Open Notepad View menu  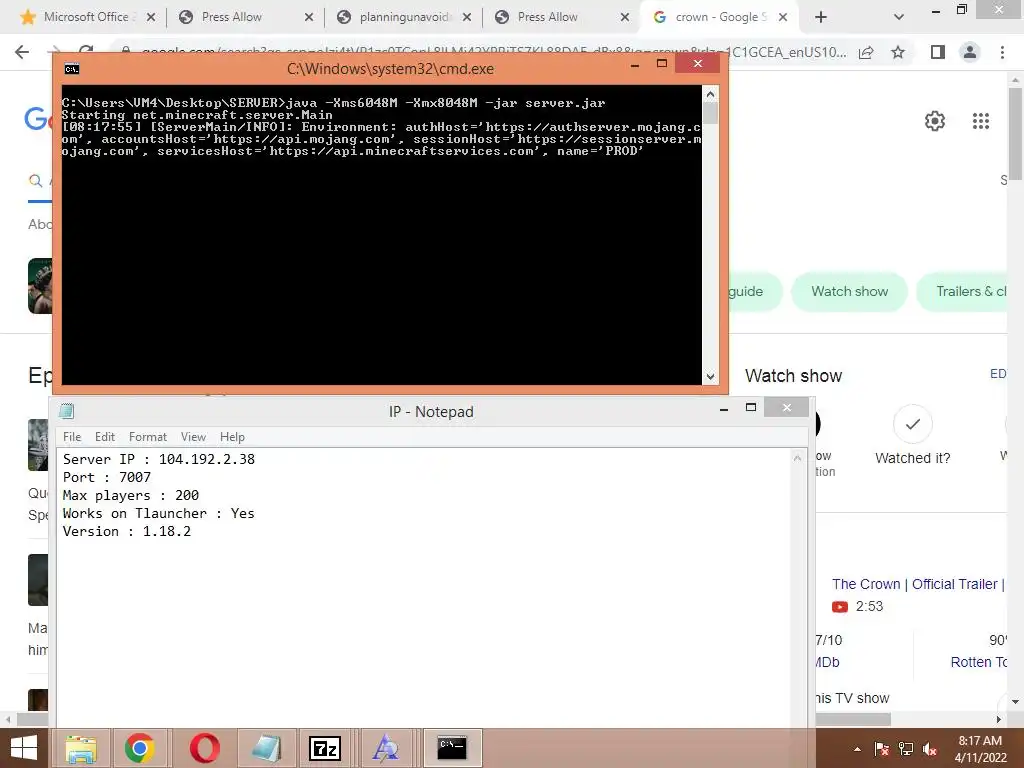point(193,437)
